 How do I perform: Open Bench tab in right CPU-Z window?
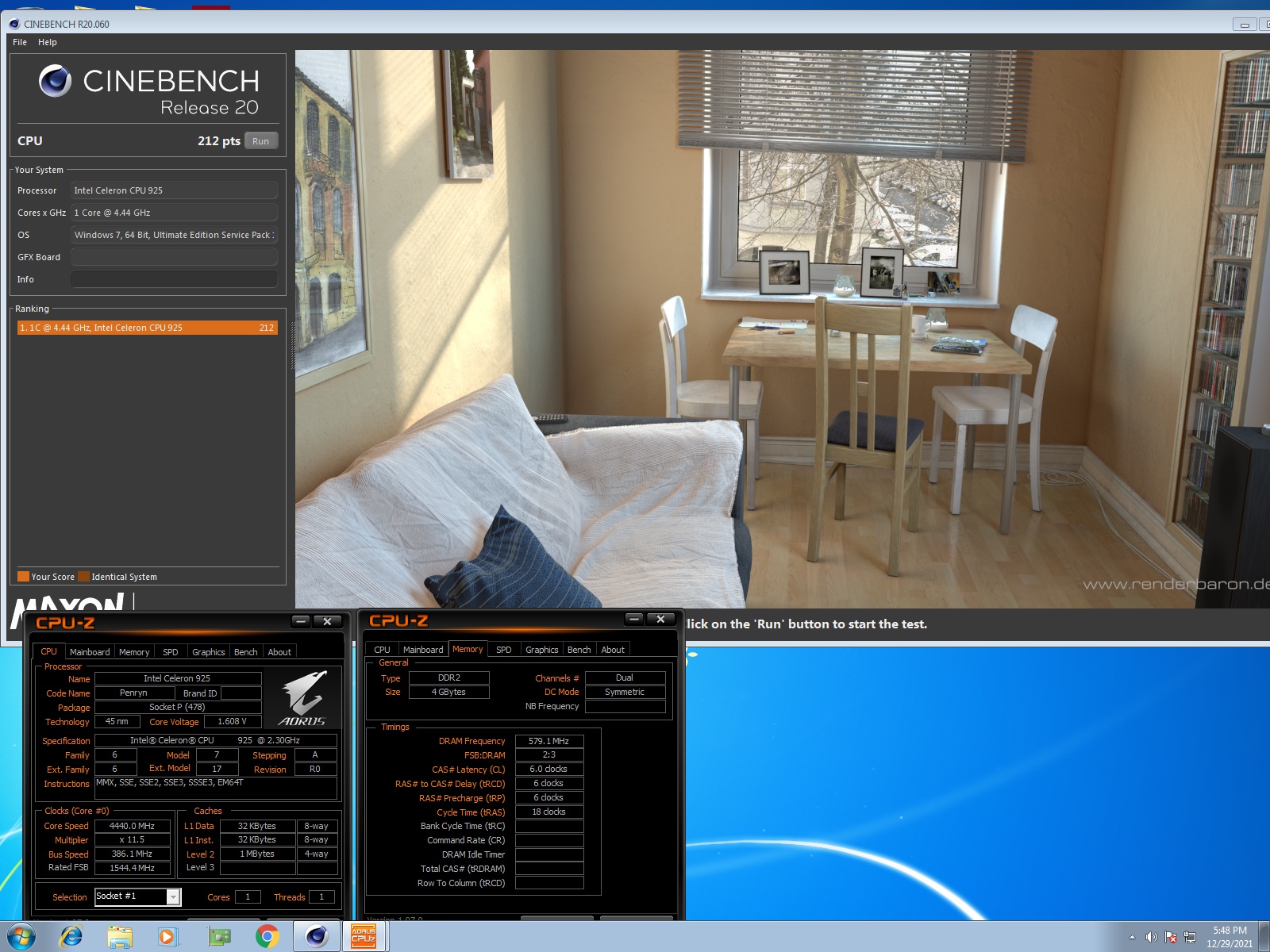click(579, 650)
